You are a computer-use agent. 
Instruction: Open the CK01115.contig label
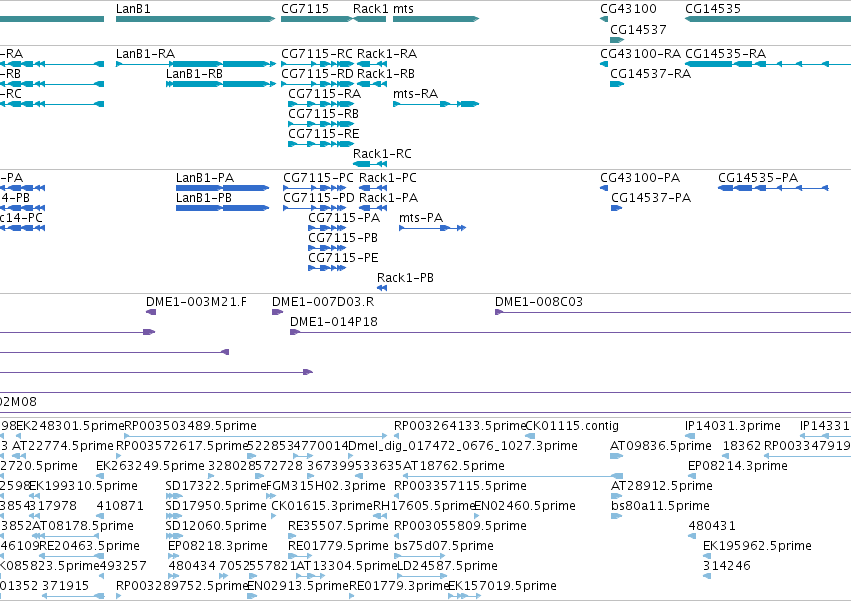pos(572,426)
